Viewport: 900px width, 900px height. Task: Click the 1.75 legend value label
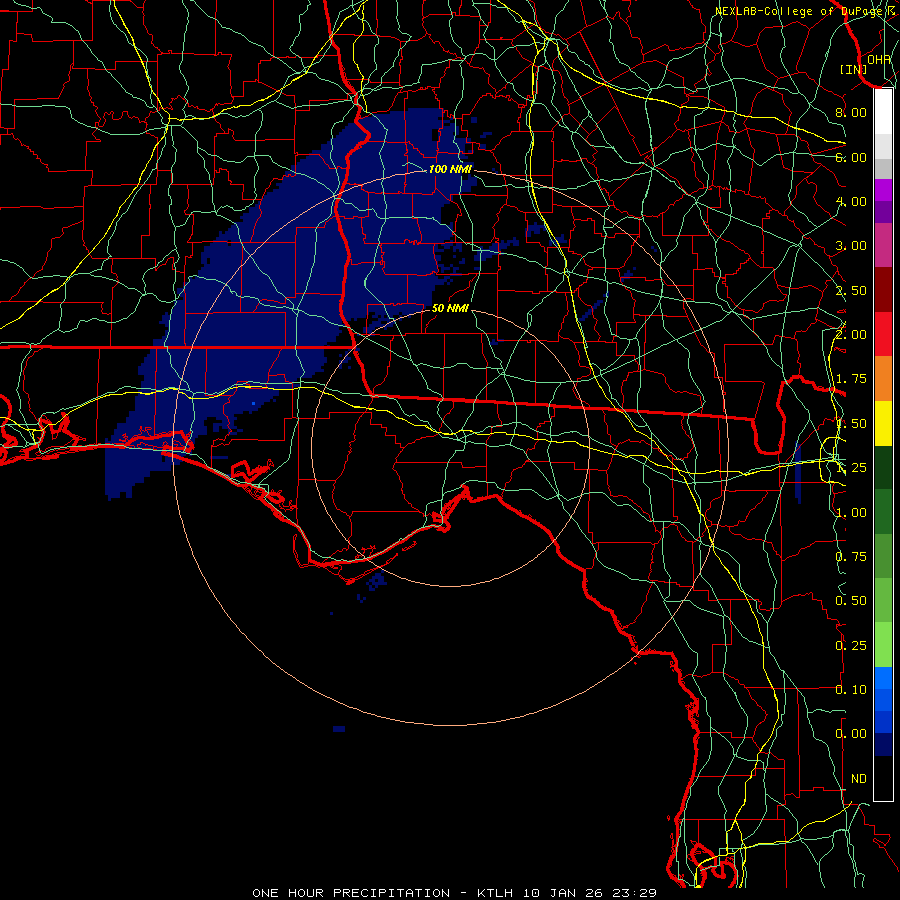pos(851,379)
